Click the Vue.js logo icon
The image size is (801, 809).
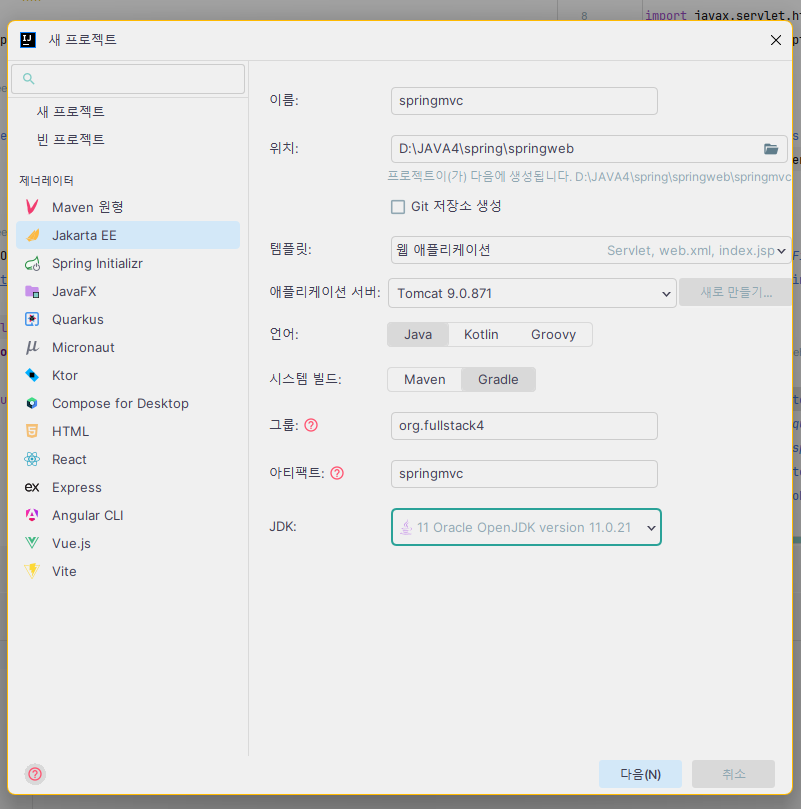click(32, 543)
